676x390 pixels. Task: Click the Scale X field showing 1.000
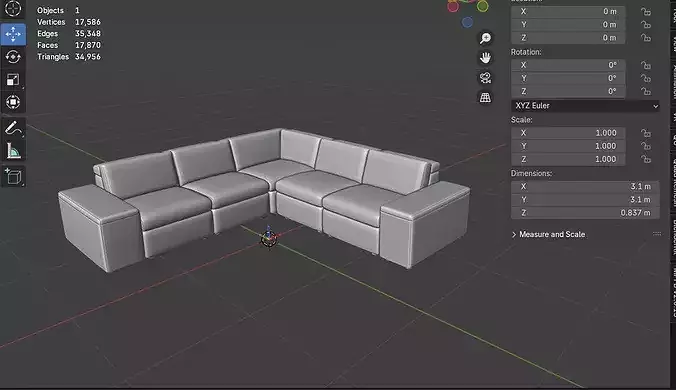pos(568,133)
